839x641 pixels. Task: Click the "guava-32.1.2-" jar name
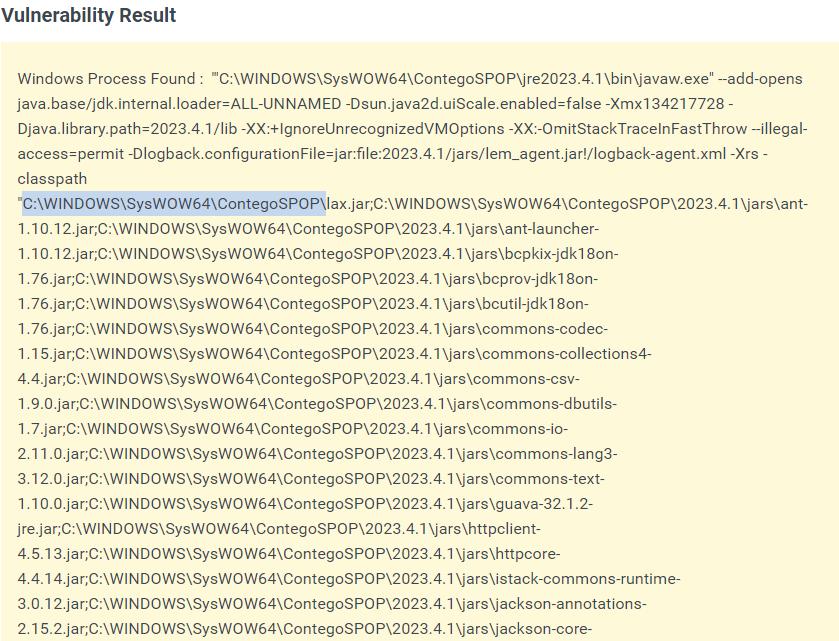[x=544, y=504]
